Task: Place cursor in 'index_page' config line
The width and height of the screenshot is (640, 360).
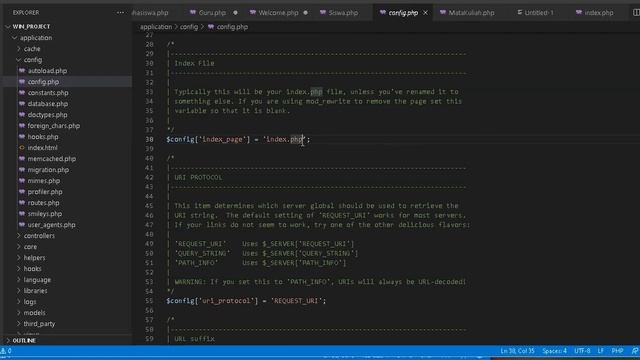Action: pos(238,140)
